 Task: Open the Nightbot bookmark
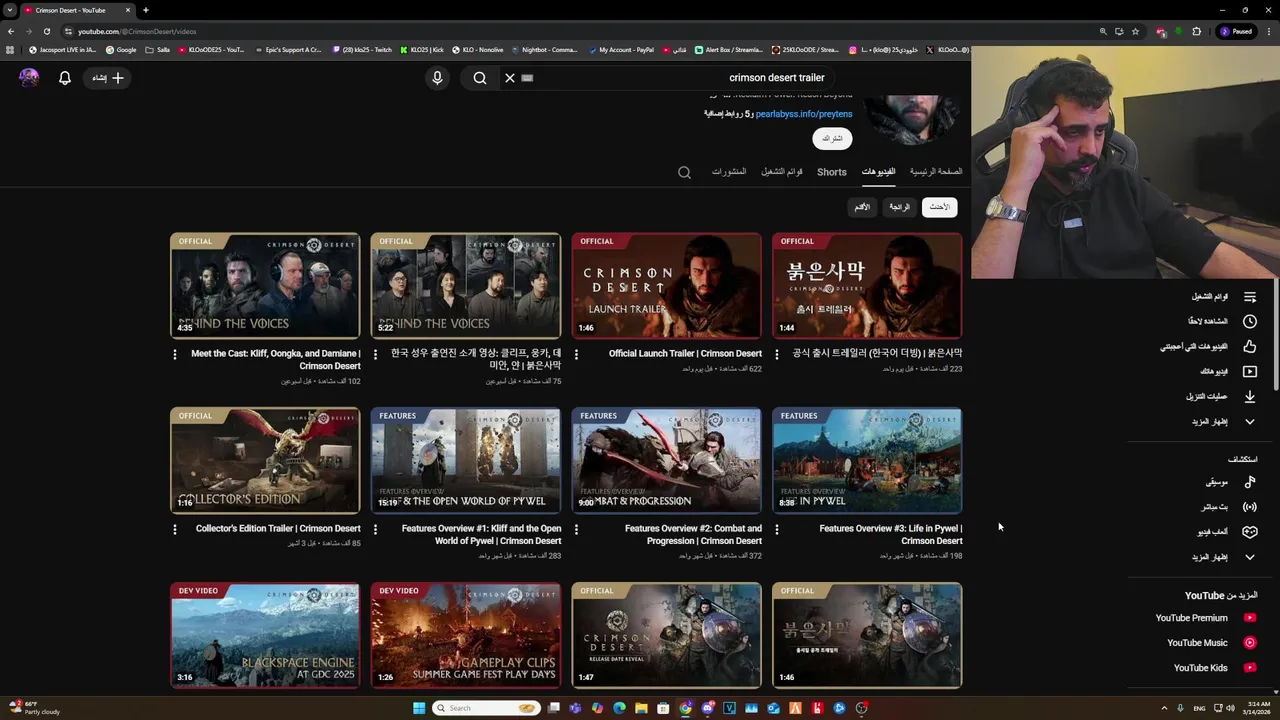[544, 49]
